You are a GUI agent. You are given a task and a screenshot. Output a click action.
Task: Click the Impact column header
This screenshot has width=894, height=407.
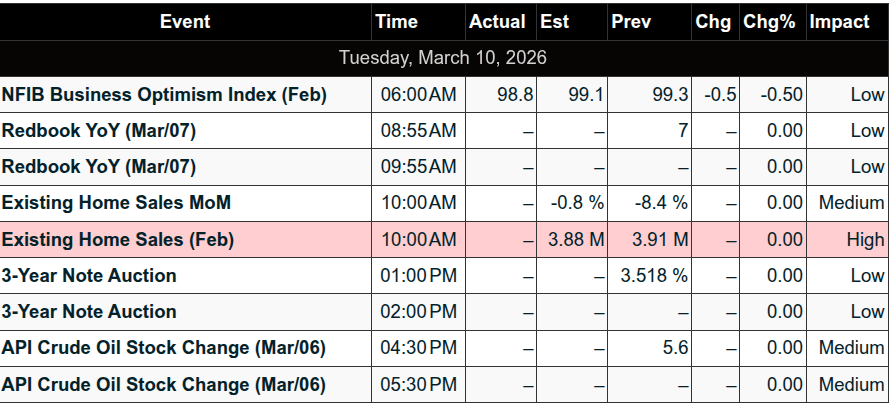[x=839, y=22]
